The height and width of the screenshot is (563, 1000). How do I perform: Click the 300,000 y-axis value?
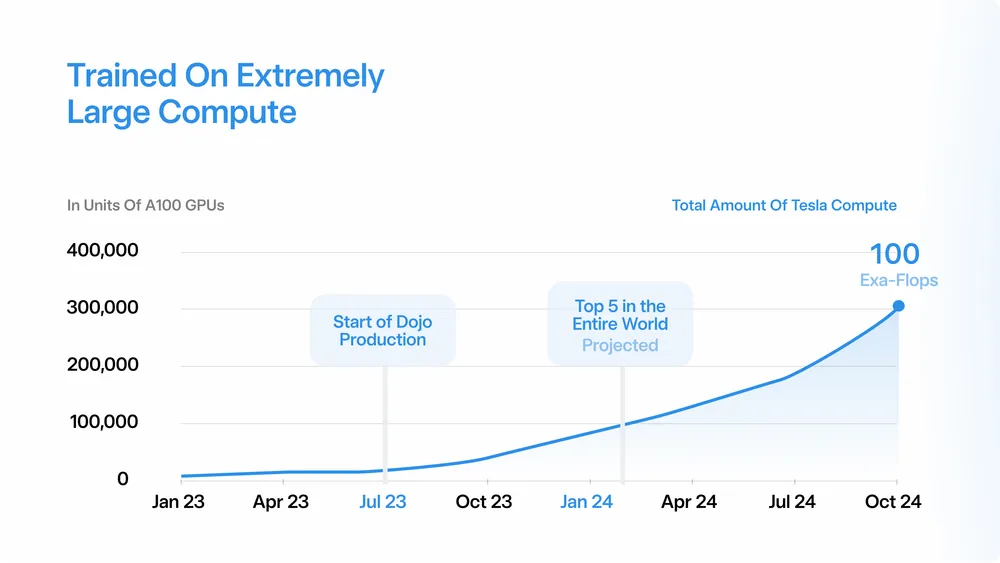click(103, 307)
